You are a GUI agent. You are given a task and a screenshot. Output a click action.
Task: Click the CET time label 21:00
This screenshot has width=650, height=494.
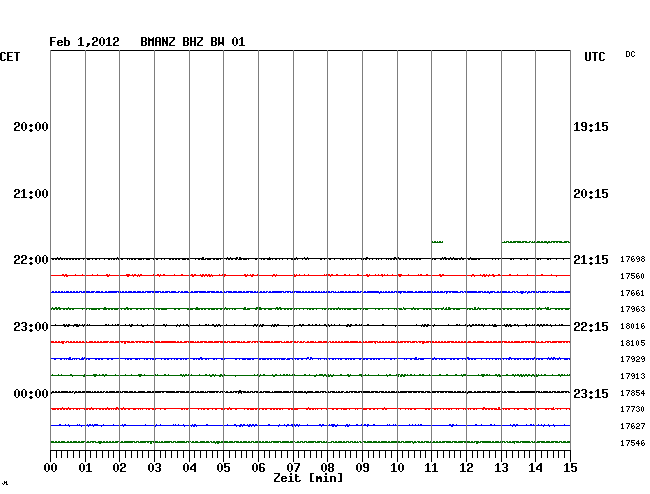point(31,194)
